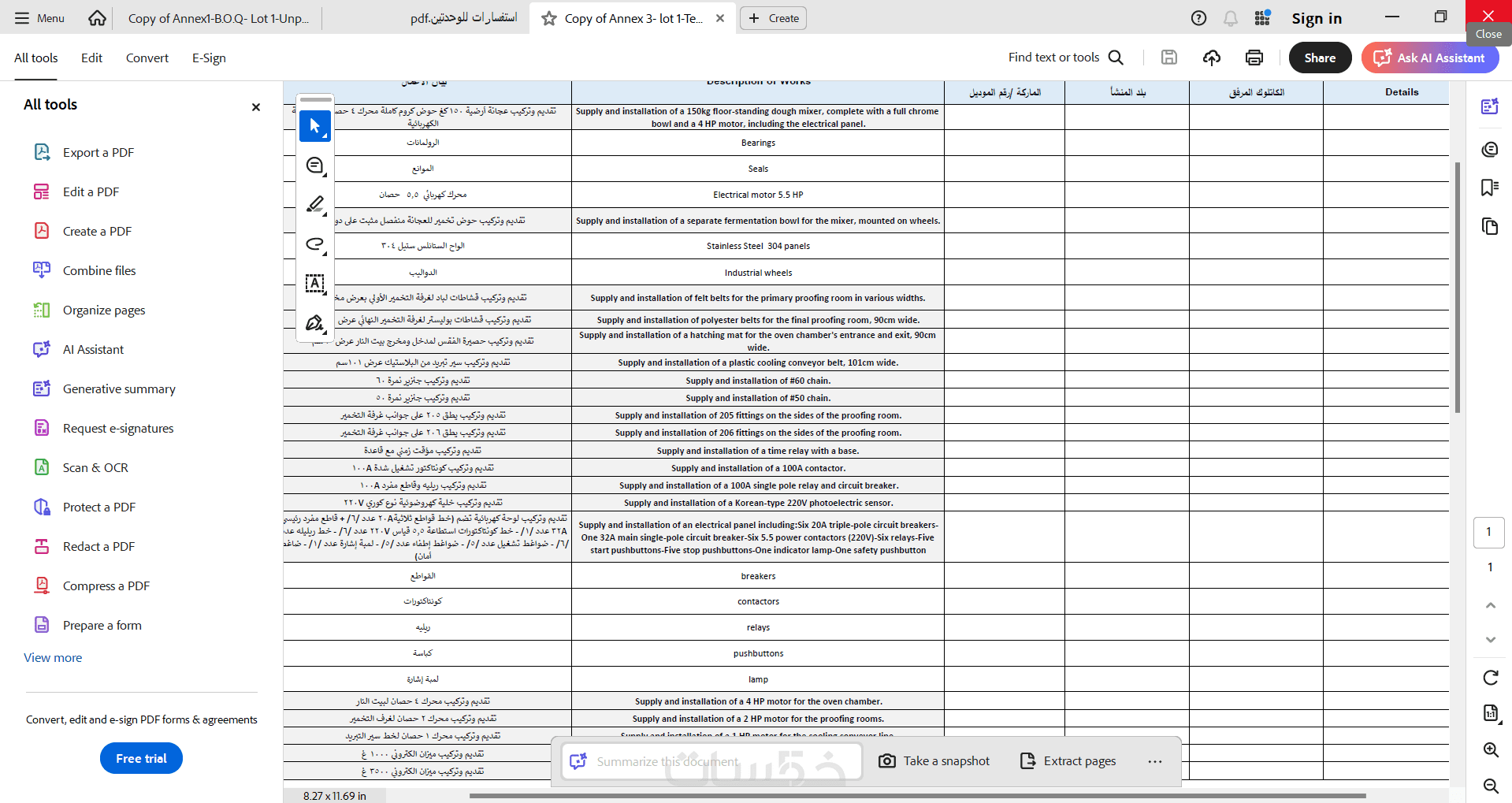Save the file with the disk icon
1512x803 pixels.
tap(1169, 58)
